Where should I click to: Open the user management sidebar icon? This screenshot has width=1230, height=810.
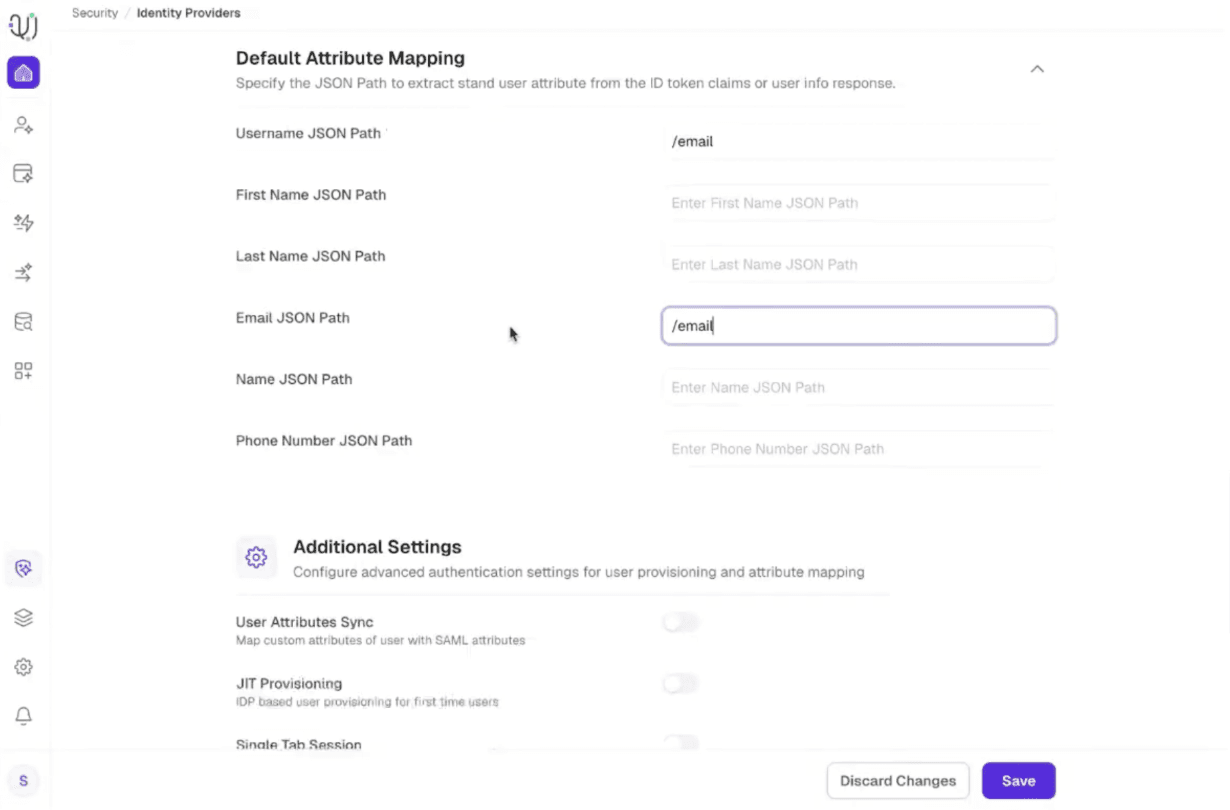click(23, 125)
